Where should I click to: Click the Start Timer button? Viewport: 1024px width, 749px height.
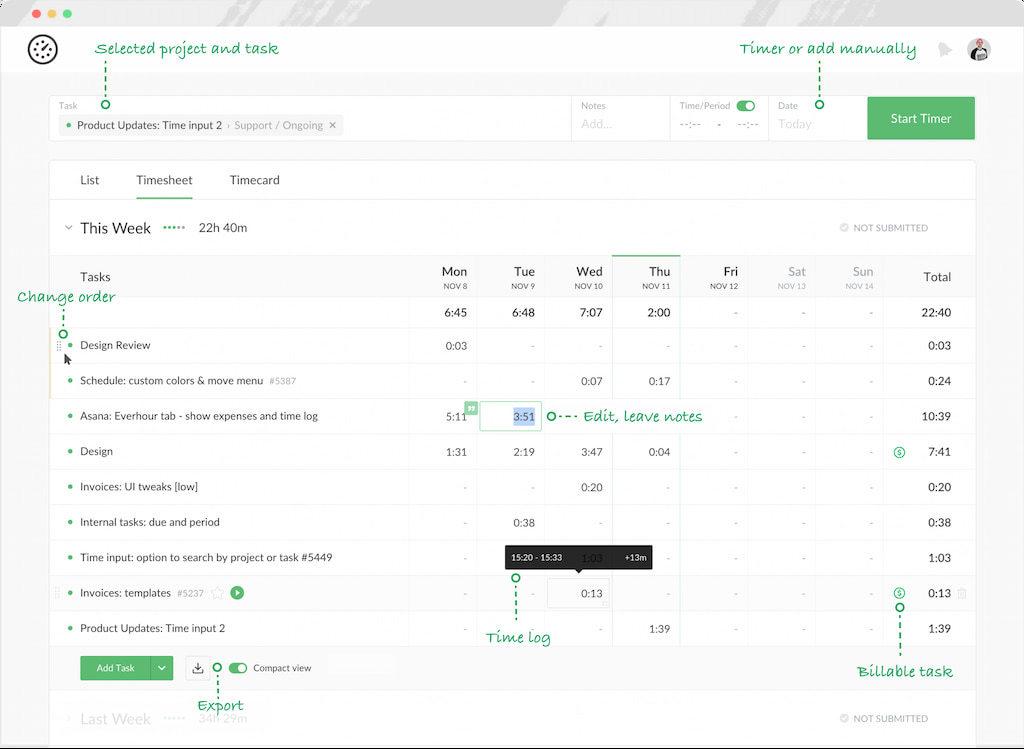(920, 117)
